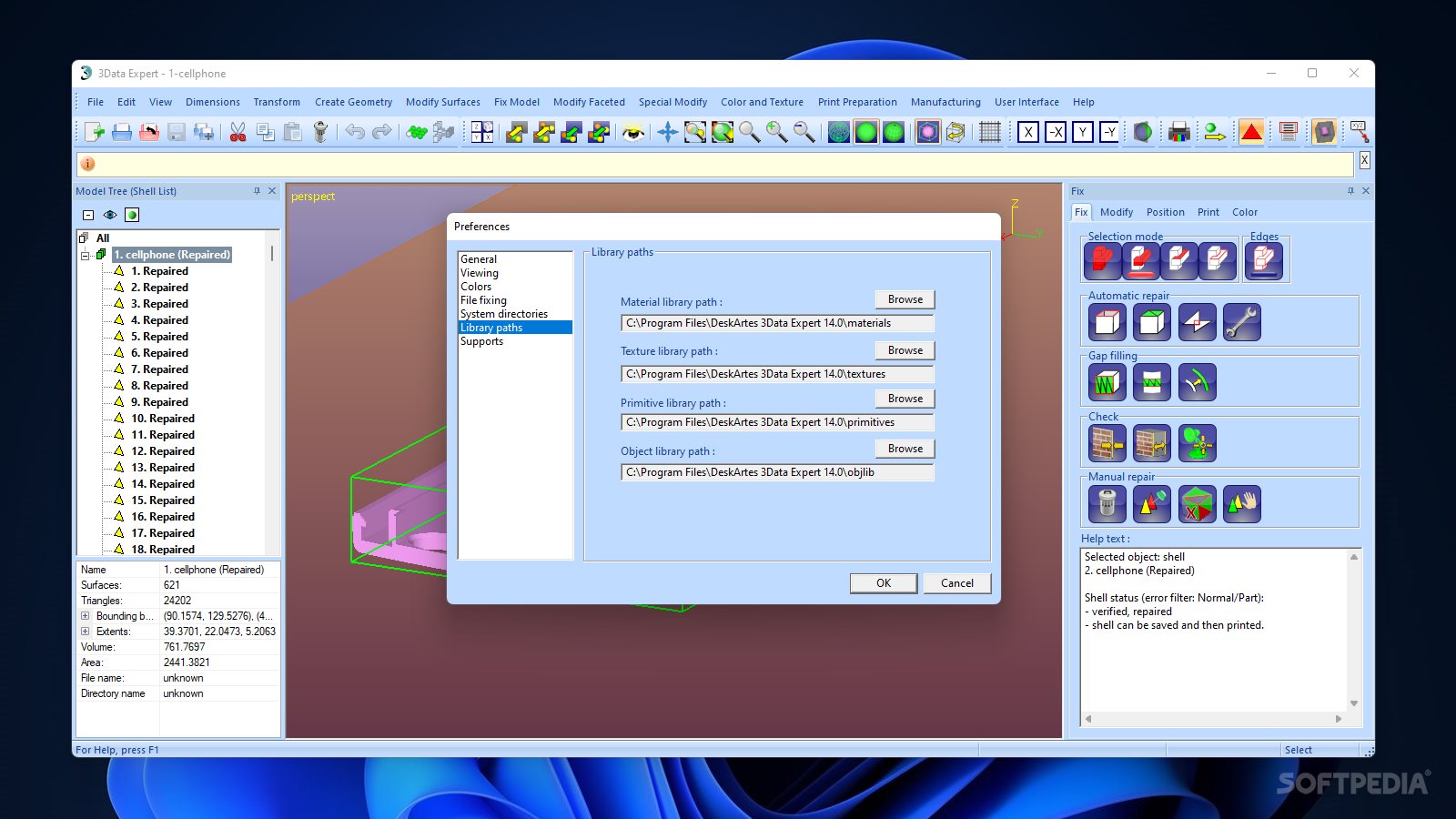1456x819 pixels.
Task: Browse for Primitive library path
Action: coord(905,399)
